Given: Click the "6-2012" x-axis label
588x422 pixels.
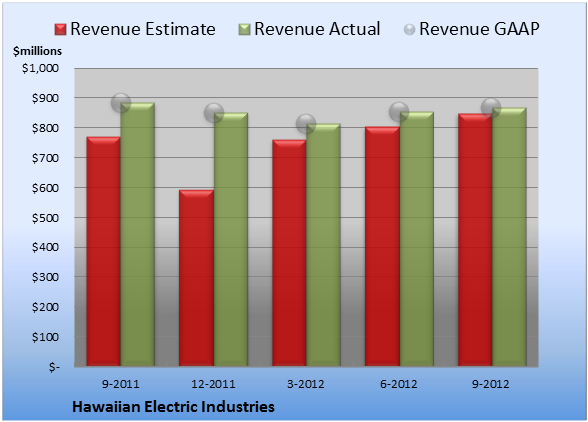Looking at the screenshot, I should click(399, 384).
